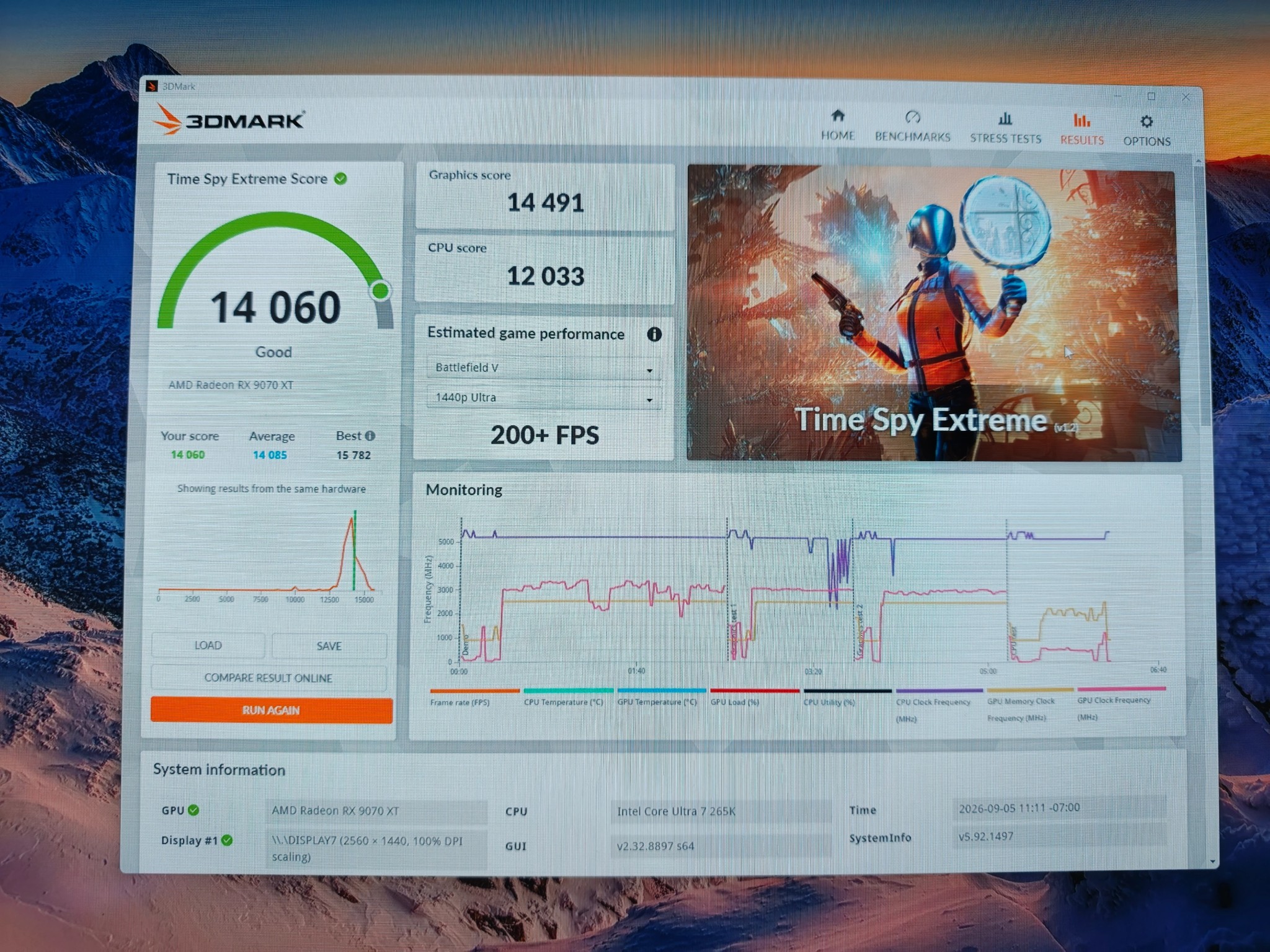
Task: Click the Average score value 14 085
Action: 270,455
